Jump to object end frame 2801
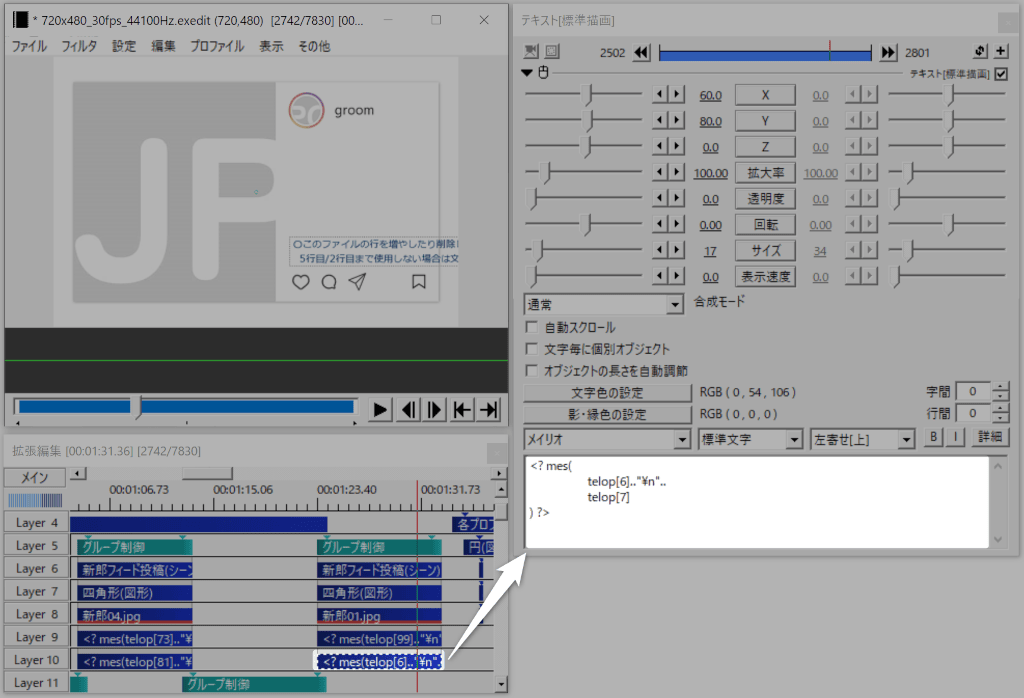This screenshot has height=698, width=1024. [x=887, y=53]
